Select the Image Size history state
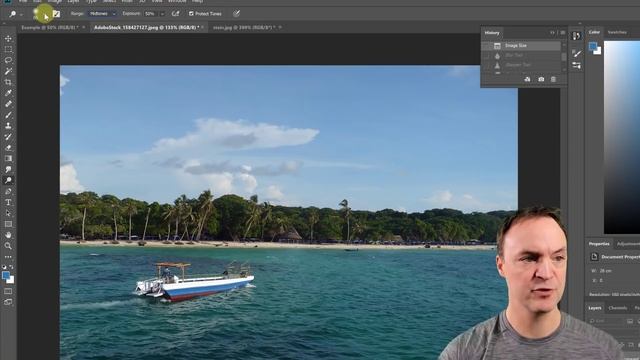 pos(521,46)
